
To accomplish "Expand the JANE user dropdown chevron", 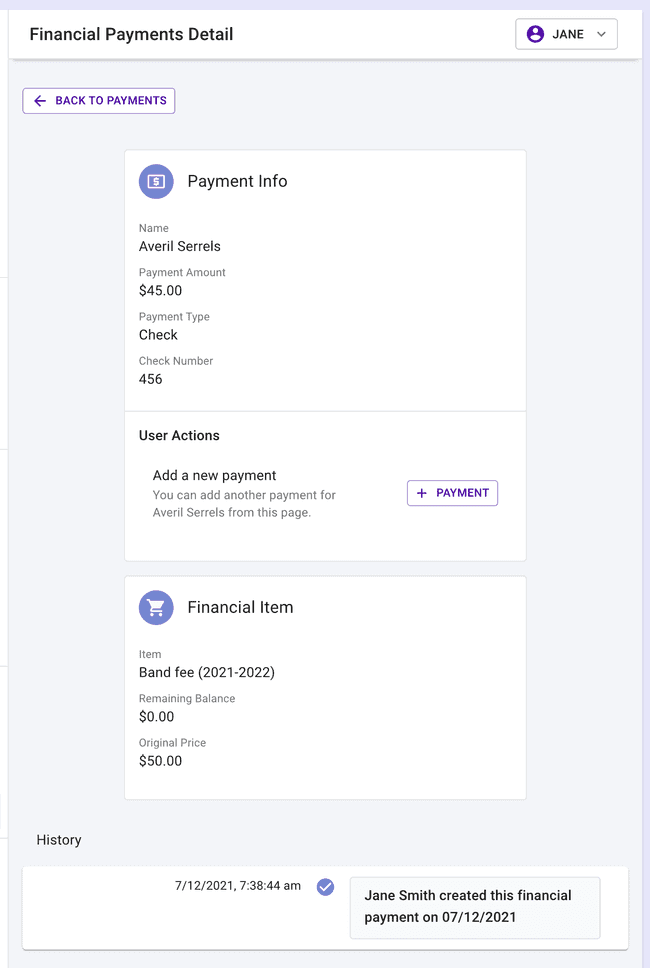I will [x=601, y=34].
